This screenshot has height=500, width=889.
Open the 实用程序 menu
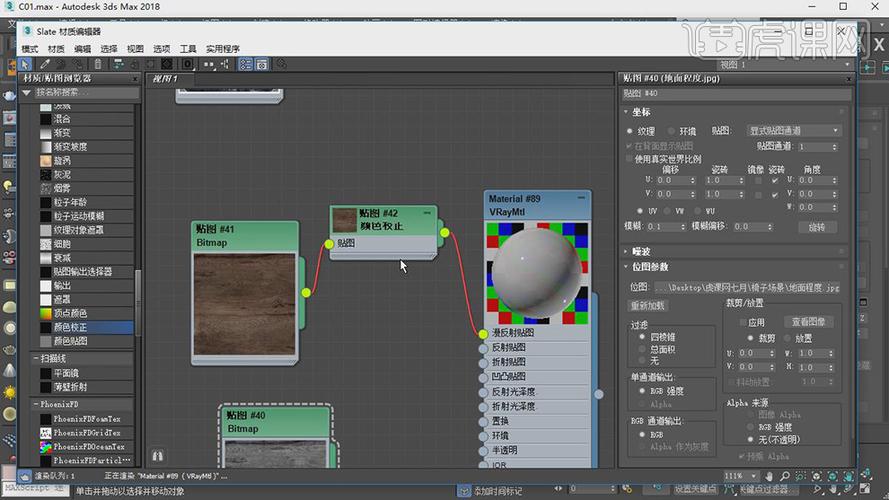pos(223,49)
